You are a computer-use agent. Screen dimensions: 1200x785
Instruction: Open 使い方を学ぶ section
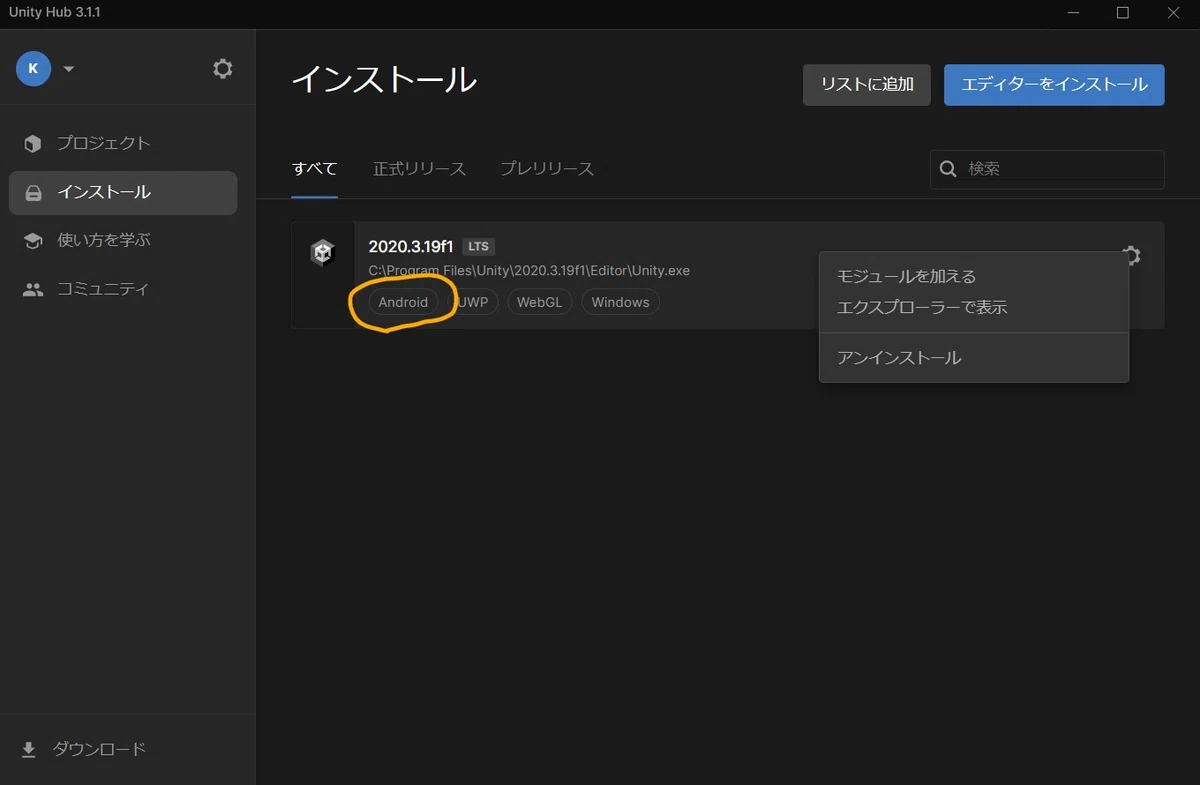pyautogui.click(x=123, y=241)
